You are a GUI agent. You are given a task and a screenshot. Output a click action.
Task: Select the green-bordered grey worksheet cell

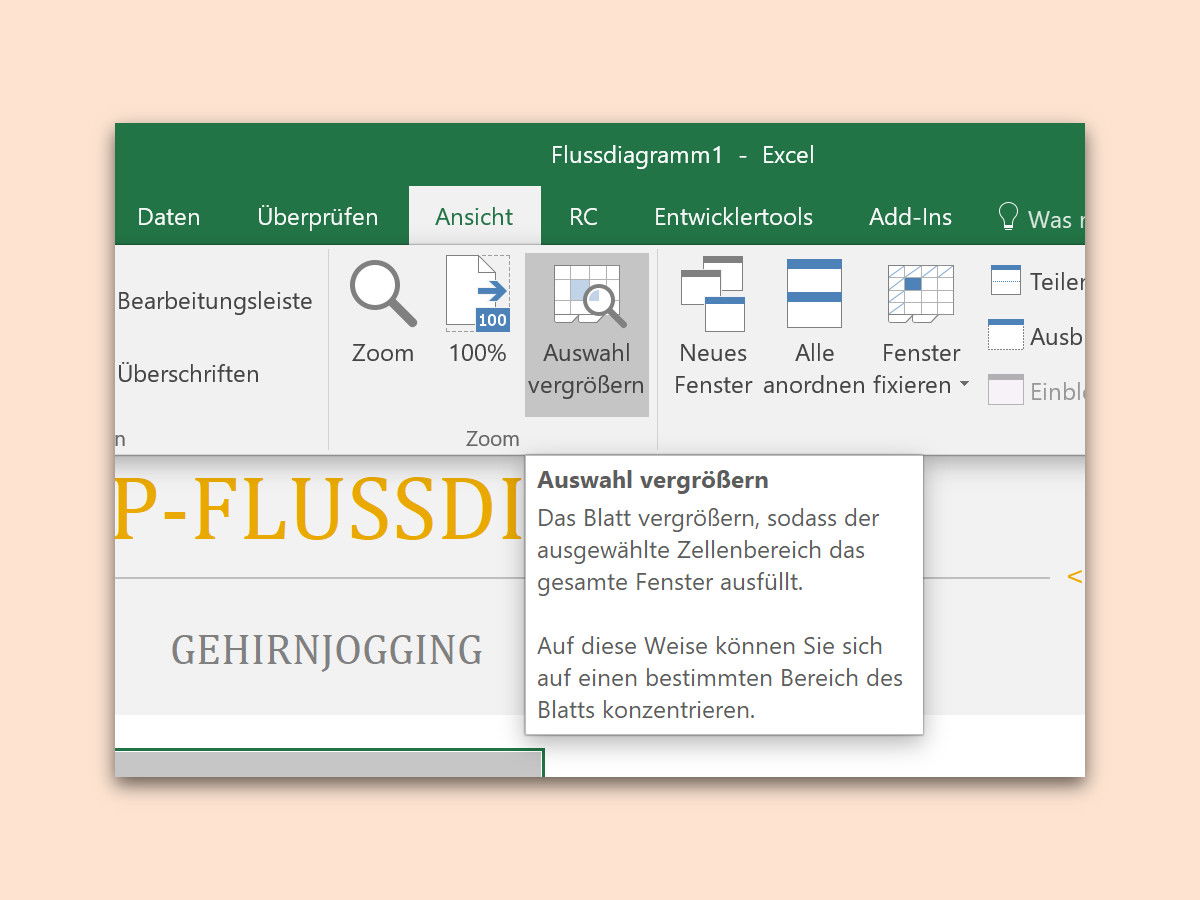[x=329, y=762]
